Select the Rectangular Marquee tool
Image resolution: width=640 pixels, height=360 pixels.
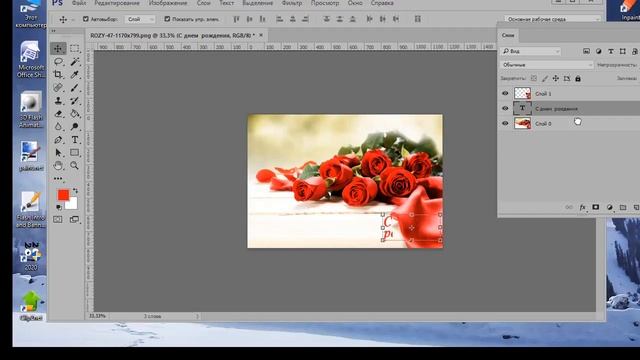click(x=74, y=48)
